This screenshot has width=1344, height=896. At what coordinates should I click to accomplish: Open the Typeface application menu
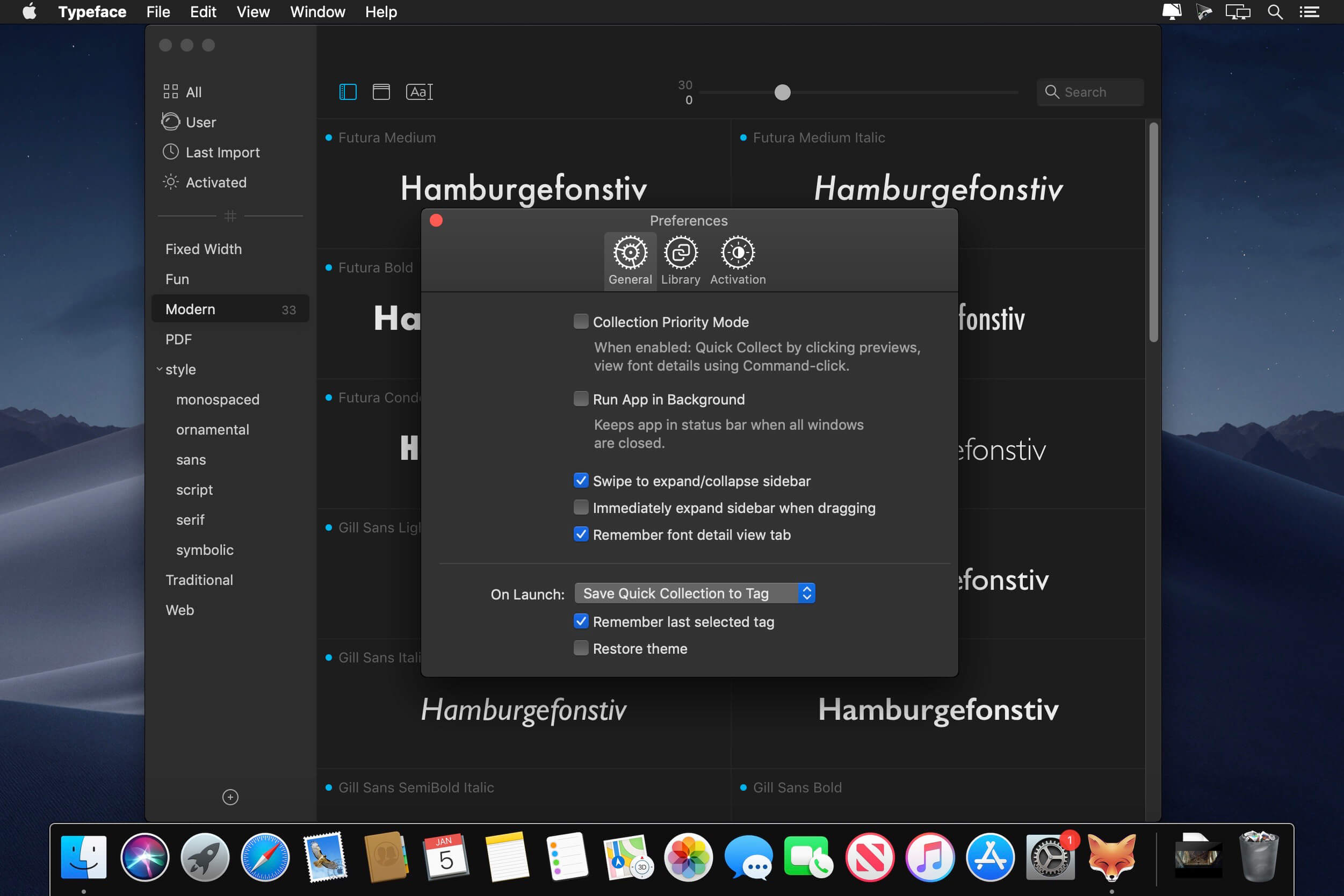92,12
